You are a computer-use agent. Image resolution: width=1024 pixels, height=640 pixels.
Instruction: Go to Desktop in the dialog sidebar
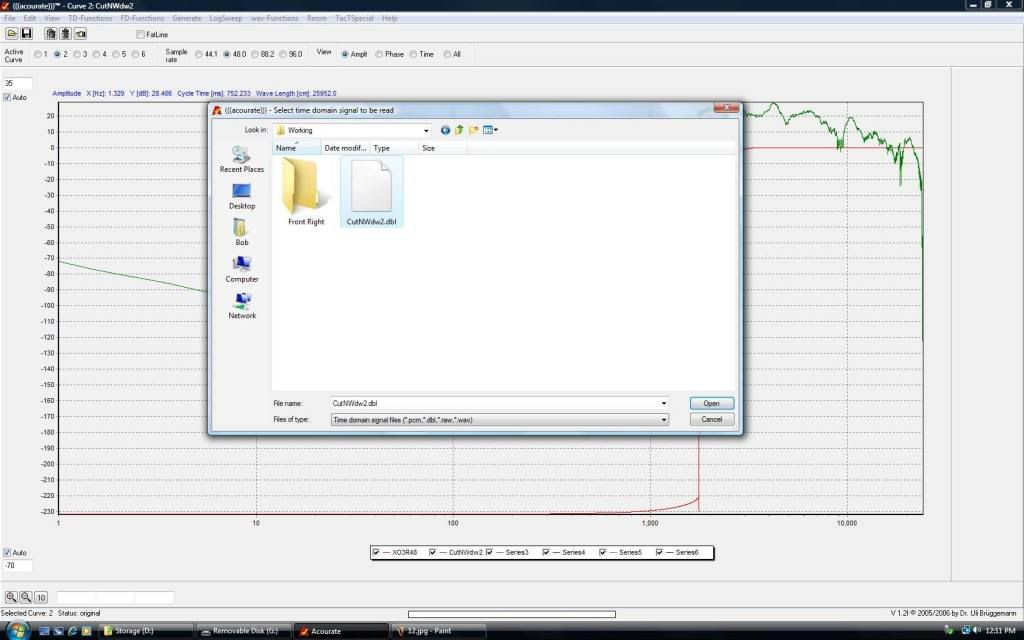click(x=242, y=196)
